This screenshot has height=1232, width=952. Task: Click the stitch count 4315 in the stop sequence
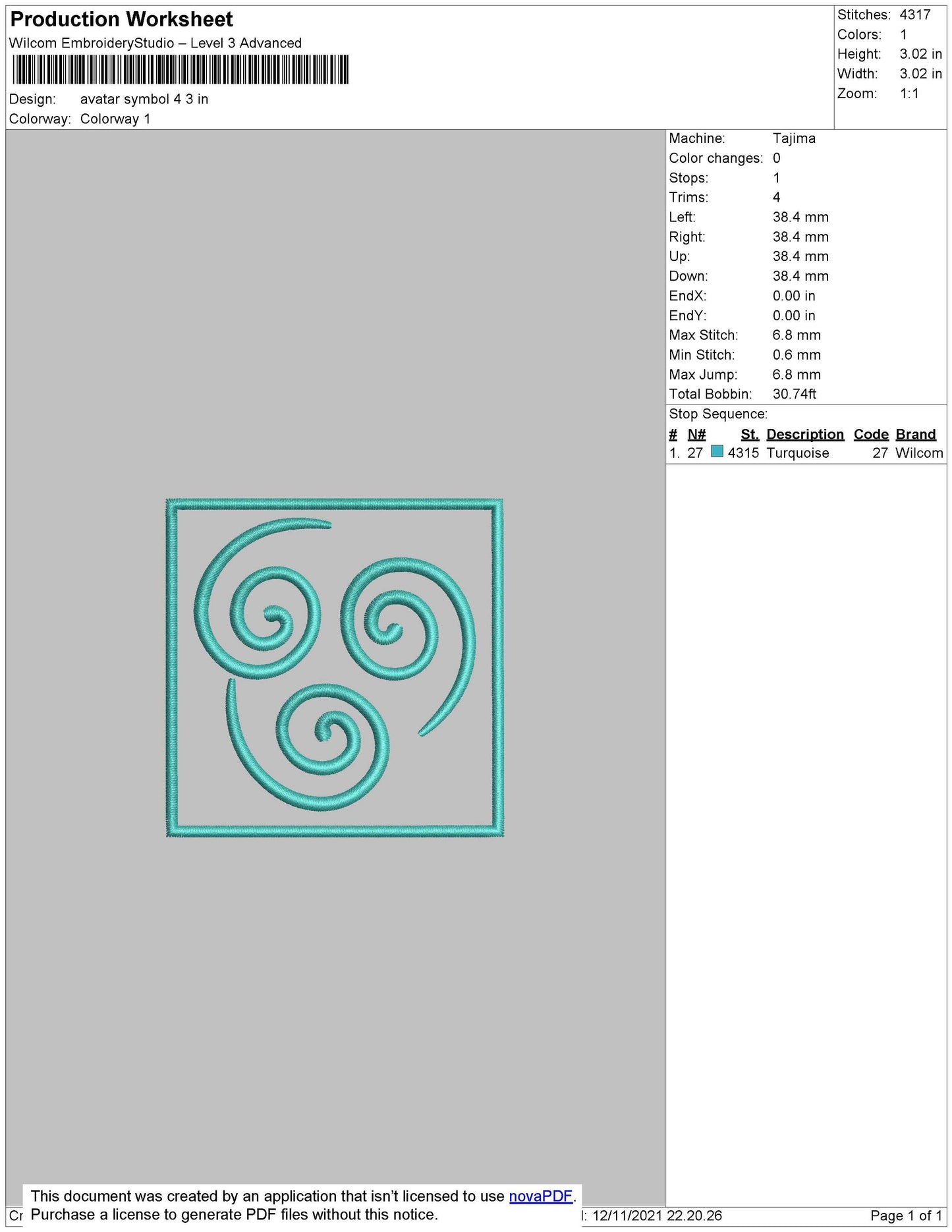[x=743, y=453]
